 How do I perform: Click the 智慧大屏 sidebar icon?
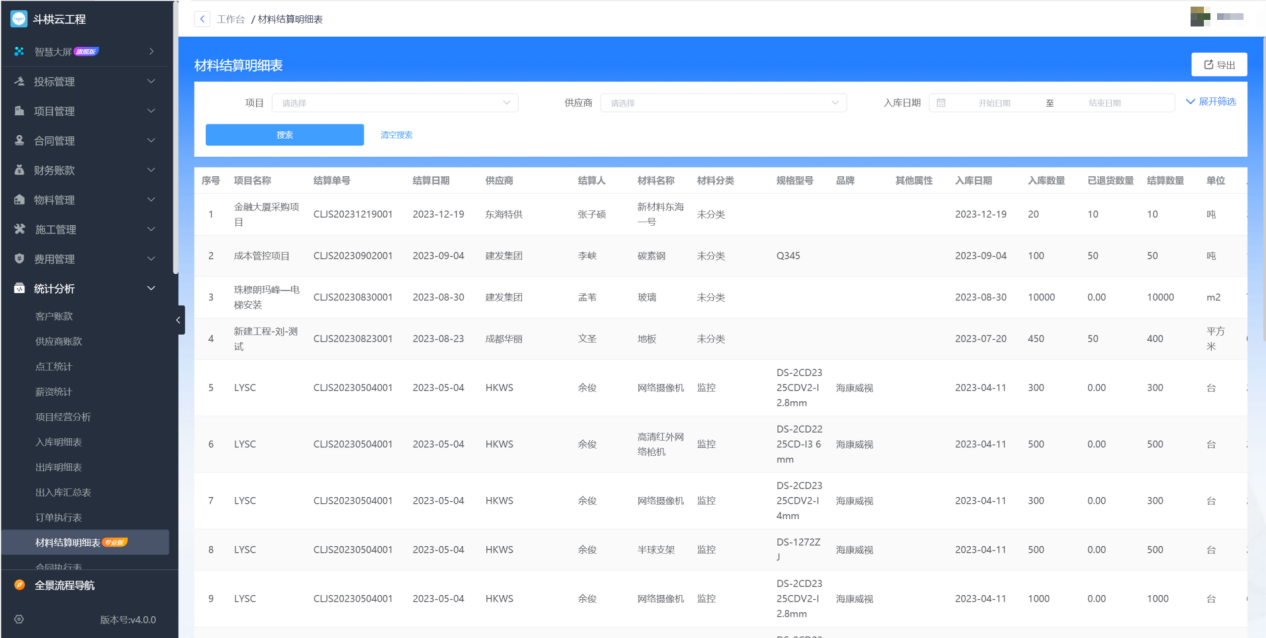19,51
